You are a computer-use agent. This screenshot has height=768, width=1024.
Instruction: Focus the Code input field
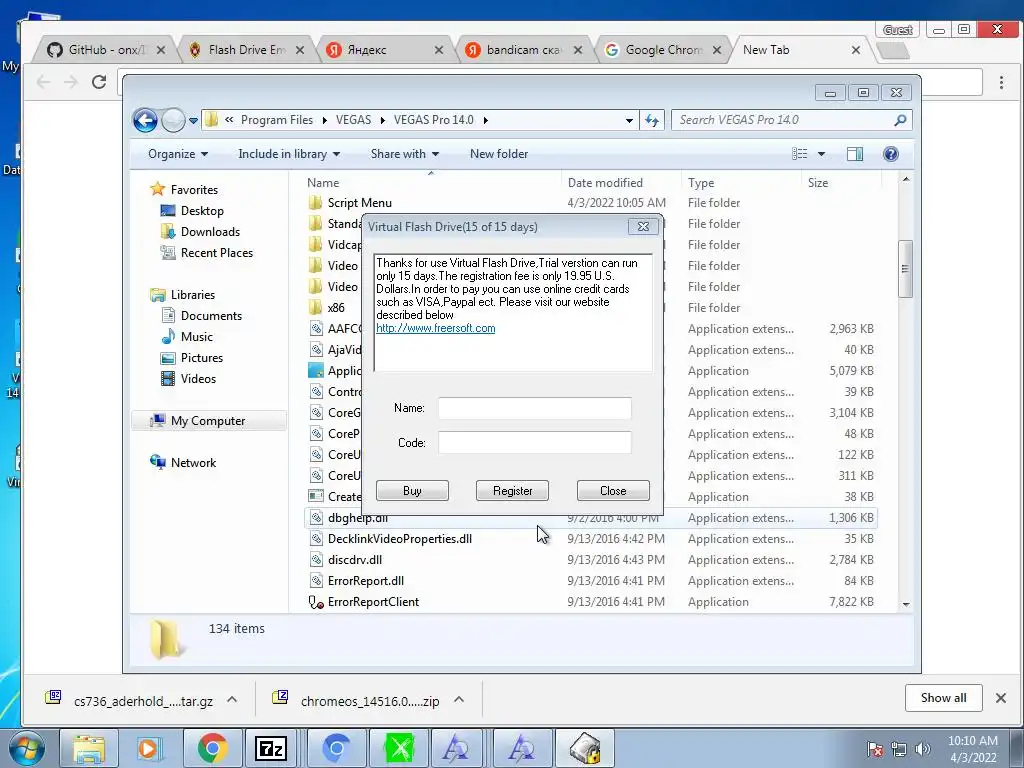pos(534,442)
